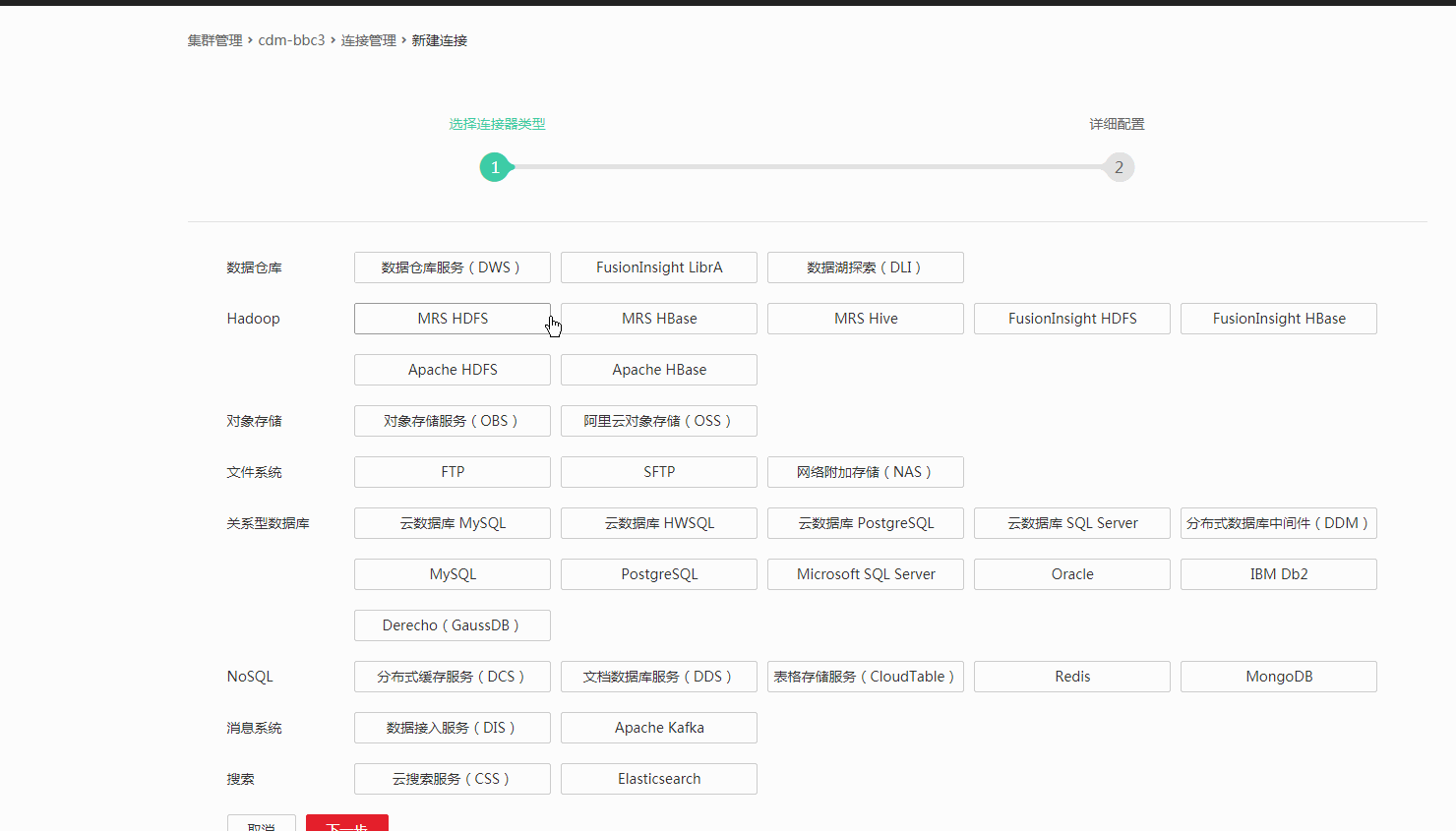Select the 网络附加存储（NAS）connector
1456x831 pixels.
(x=866, y=472)
